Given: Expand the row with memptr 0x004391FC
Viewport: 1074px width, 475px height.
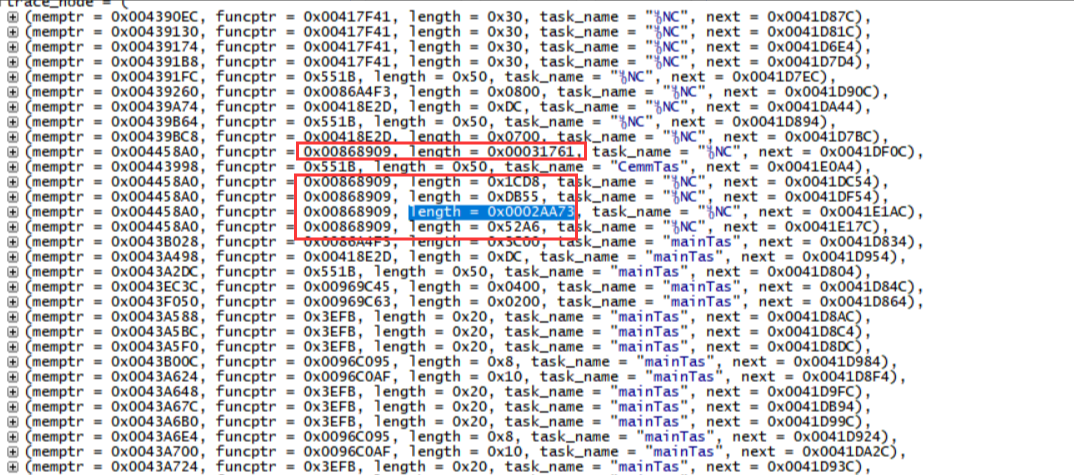Looking at the screenshot, I should tap(12, 77).
